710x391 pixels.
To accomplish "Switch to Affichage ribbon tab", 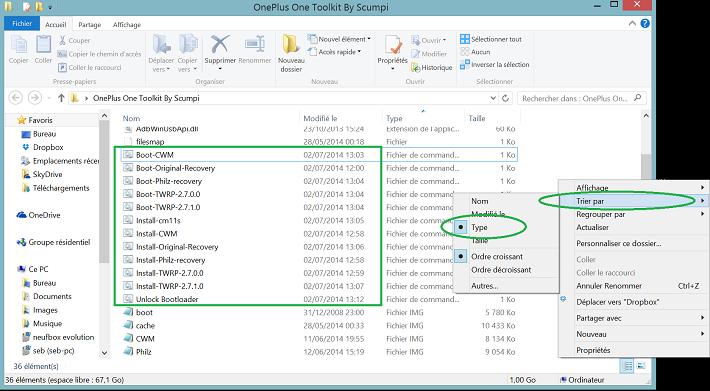I will (x=127, y=24).
